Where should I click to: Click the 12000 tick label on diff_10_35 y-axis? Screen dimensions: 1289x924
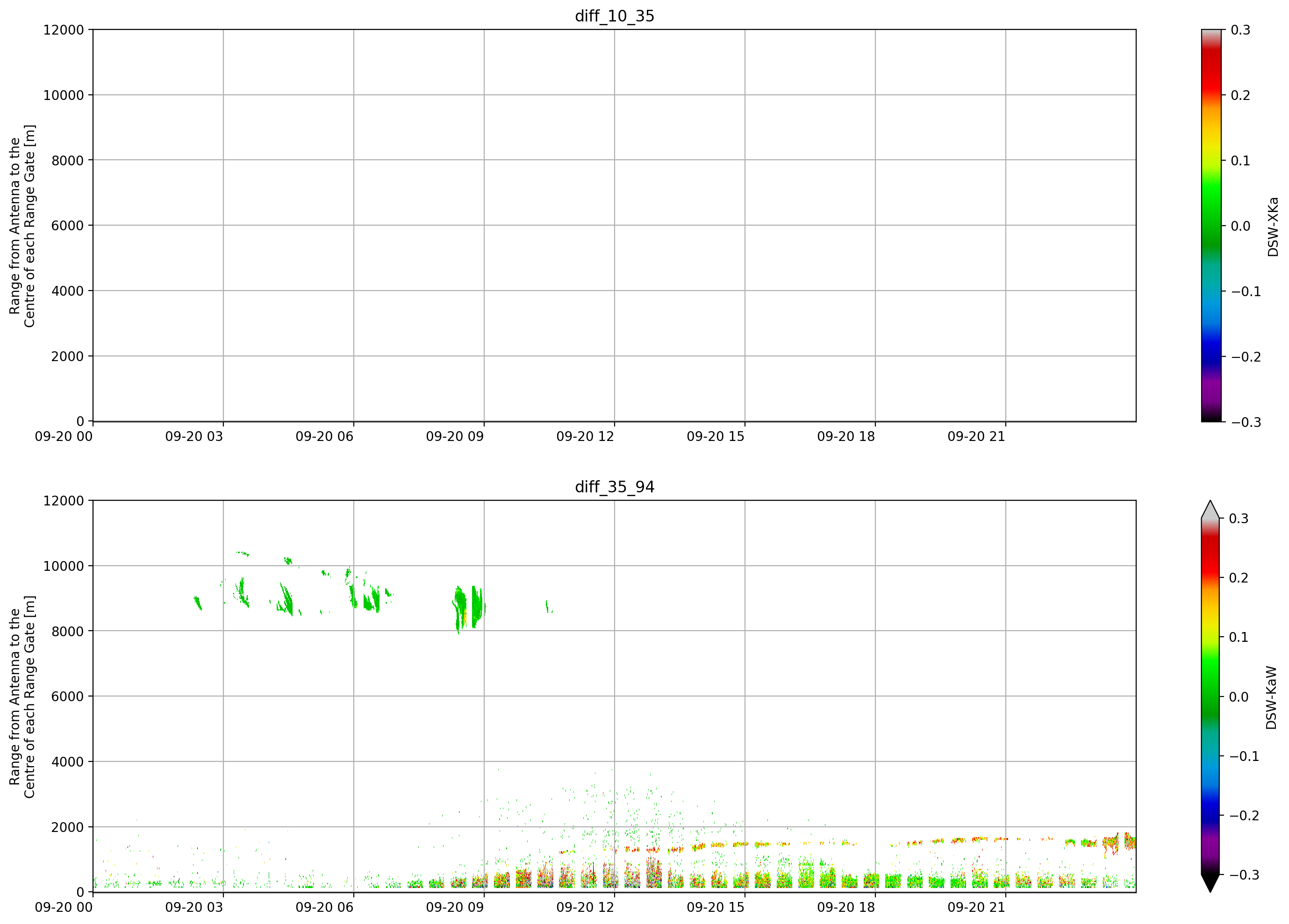(63, 29)
